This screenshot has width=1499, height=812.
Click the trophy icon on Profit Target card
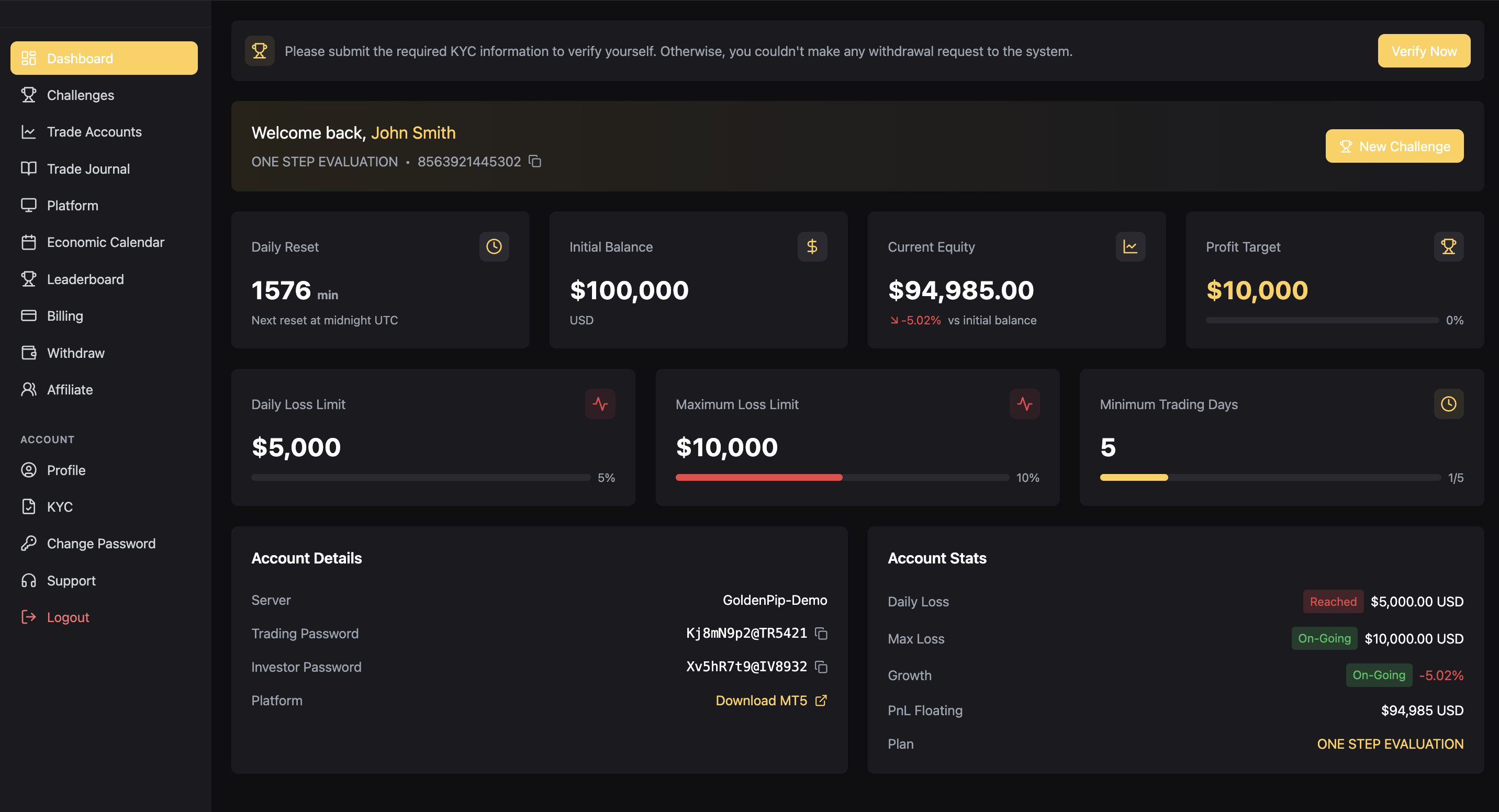click(1448, 246)
